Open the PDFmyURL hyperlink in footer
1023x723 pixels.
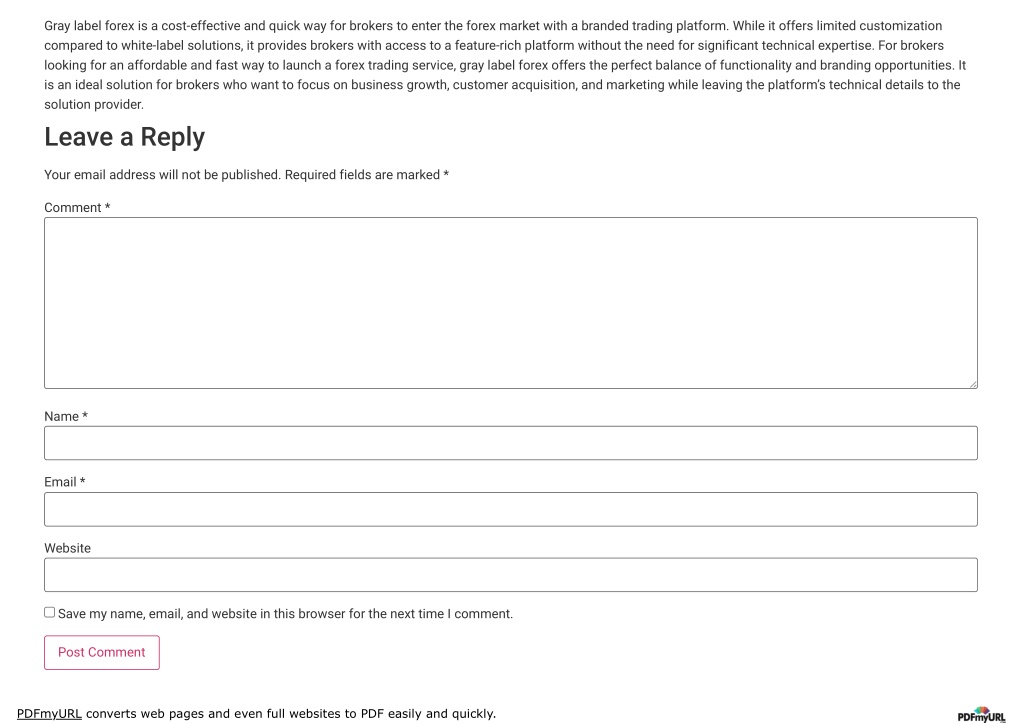pos(49,714)
